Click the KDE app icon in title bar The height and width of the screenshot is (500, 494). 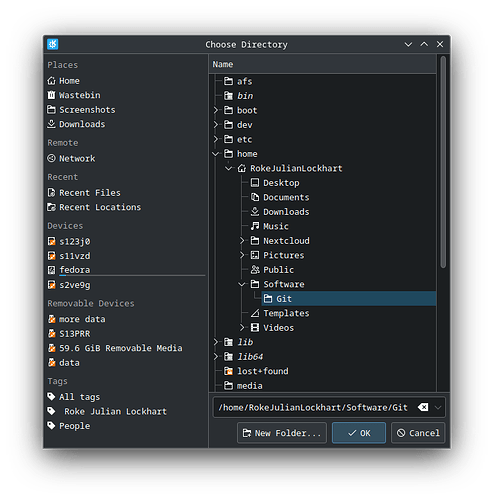(53, 44)
